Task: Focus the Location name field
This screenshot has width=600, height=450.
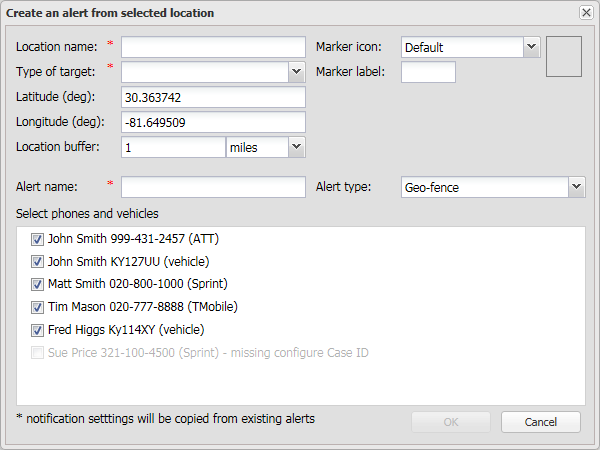Action: [x=213, y=47]
